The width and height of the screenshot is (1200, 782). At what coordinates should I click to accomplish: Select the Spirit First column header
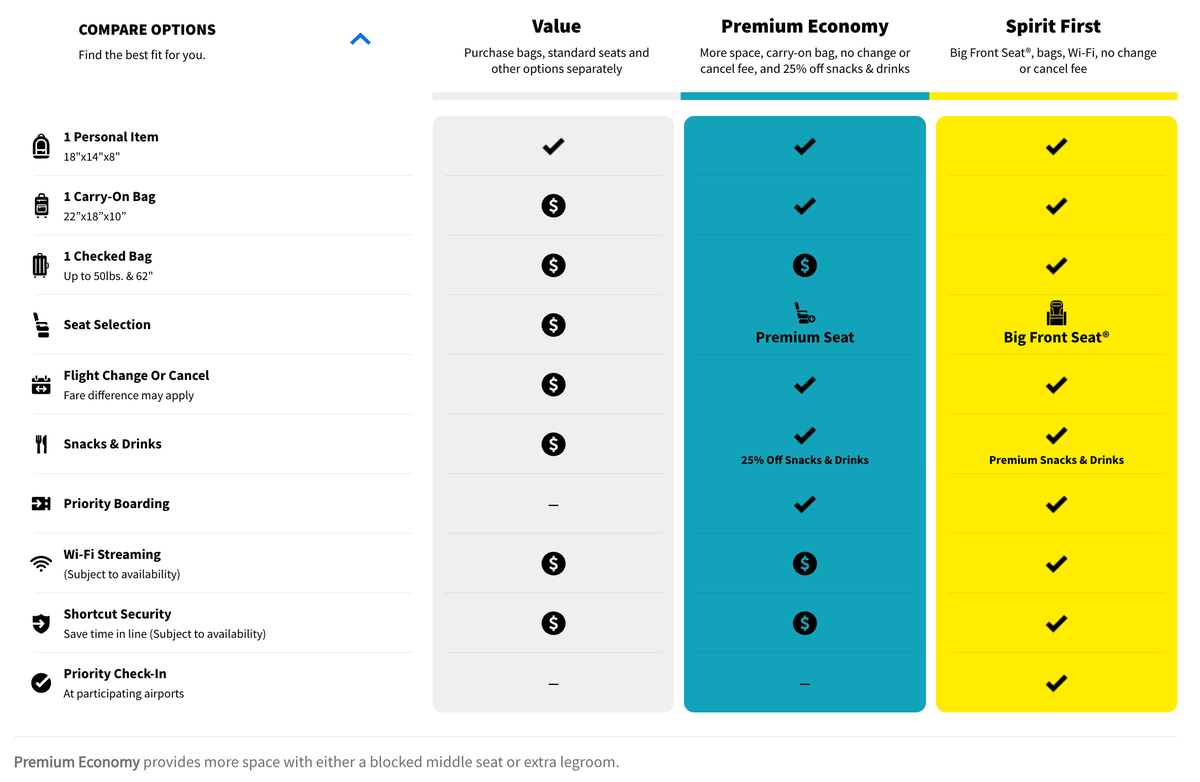pos(1053,27)
